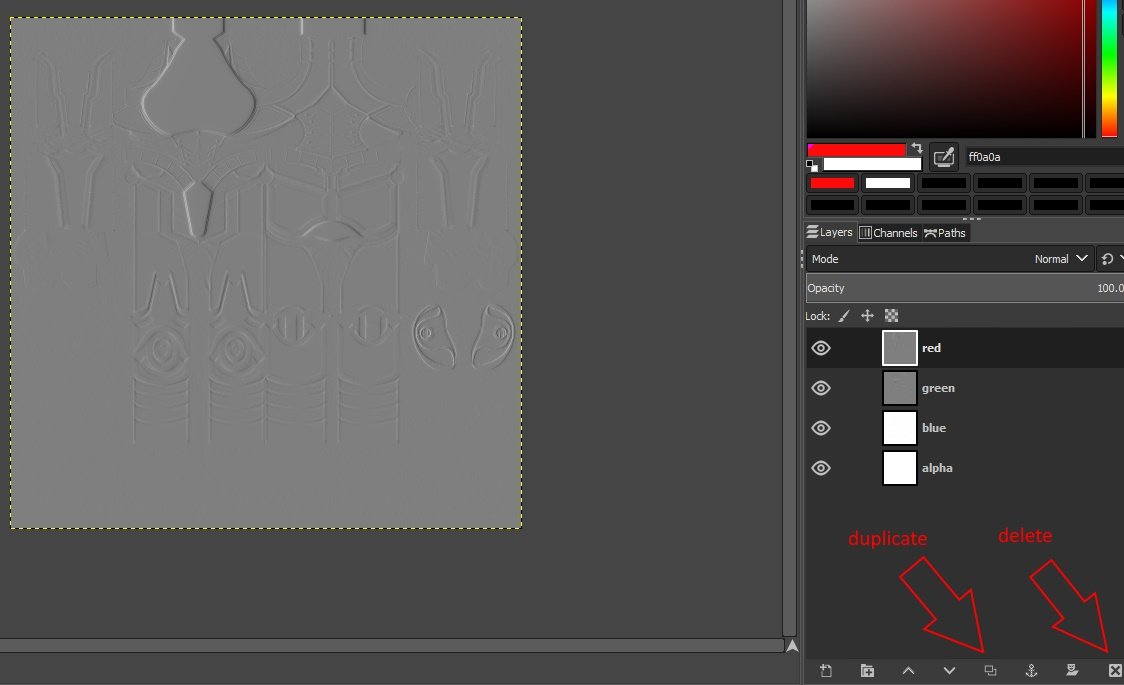Click the ff0a0a hex color field

click(x=1044, y=157)
